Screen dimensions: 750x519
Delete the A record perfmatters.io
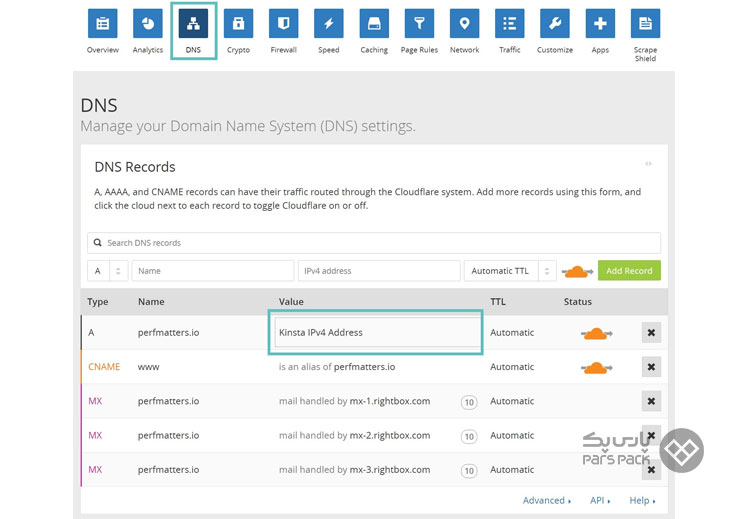point(651,332)
